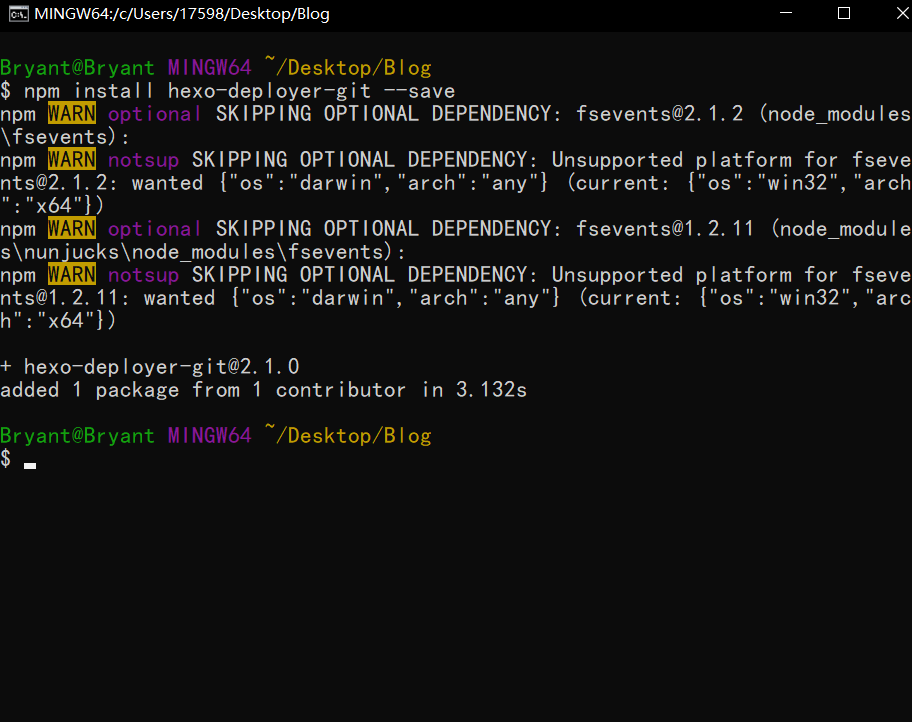Click the 'npm install hexo-deployer-git --save' command
The width and height of the screenshot is (912, 722).
click(240, 91)
